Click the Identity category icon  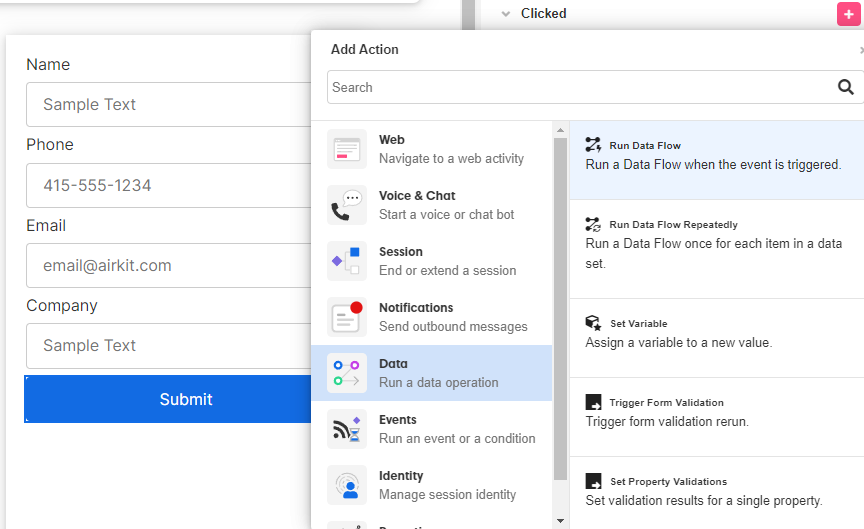[x=347, y=485]
